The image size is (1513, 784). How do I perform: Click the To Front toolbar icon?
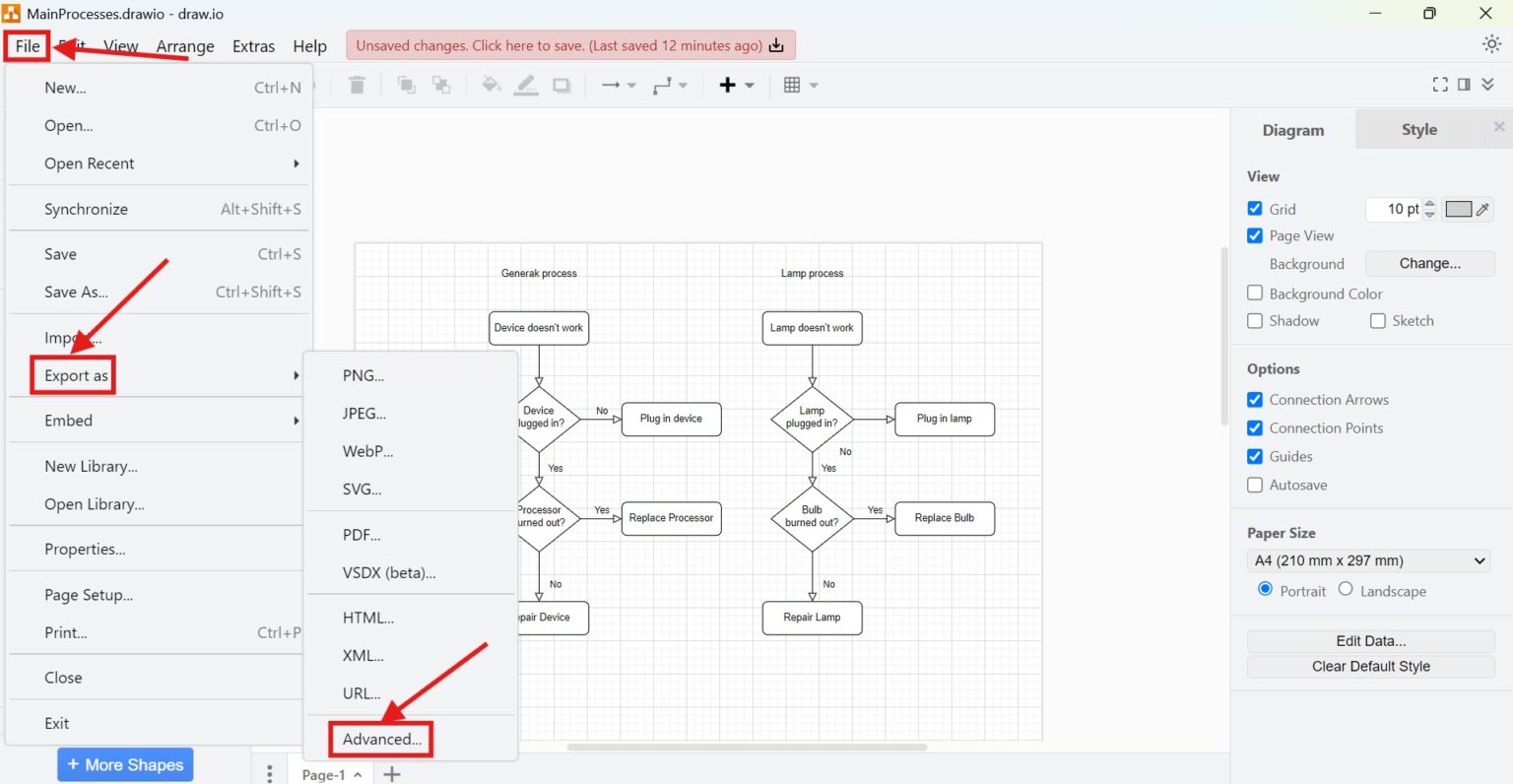406,85
